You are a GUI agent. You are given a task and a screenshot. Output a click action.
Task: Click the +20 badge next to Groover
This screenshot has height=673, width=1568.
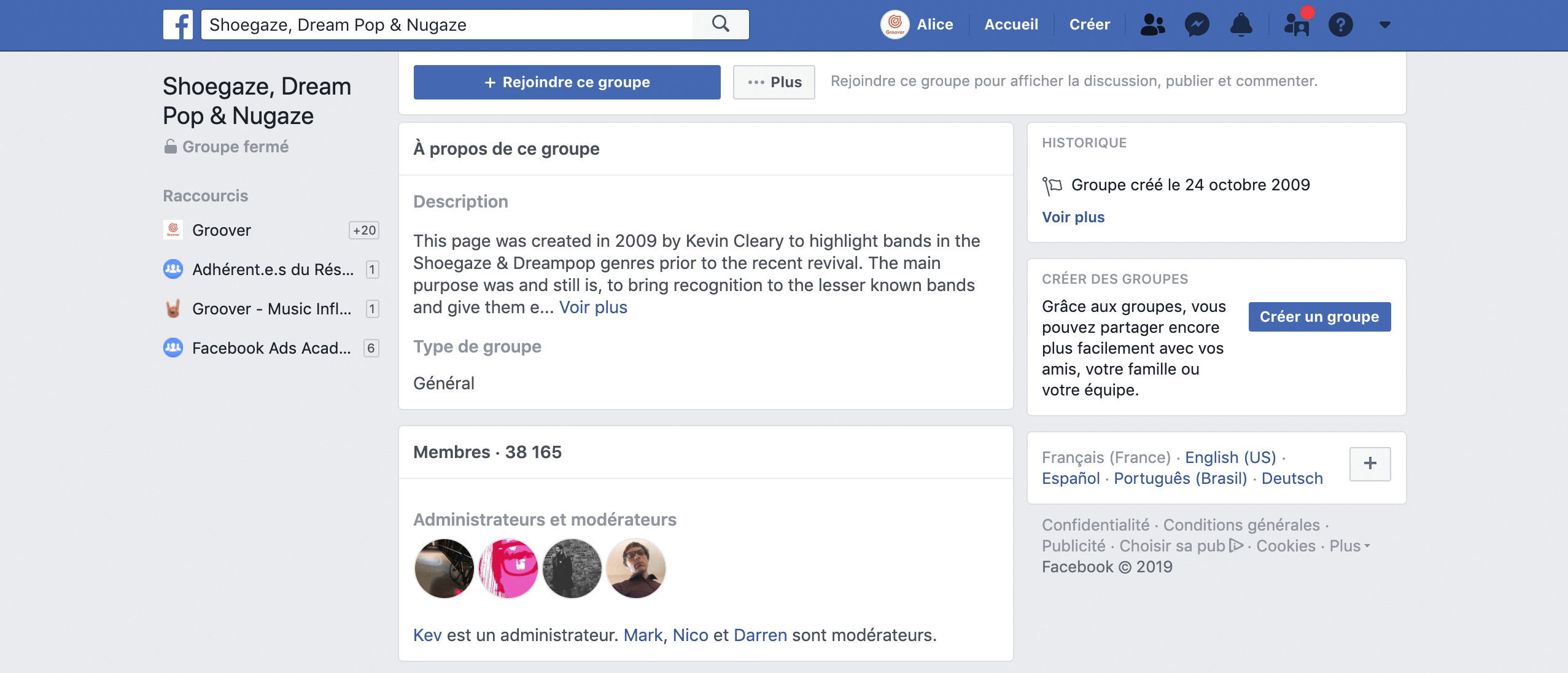click(364, 230)
